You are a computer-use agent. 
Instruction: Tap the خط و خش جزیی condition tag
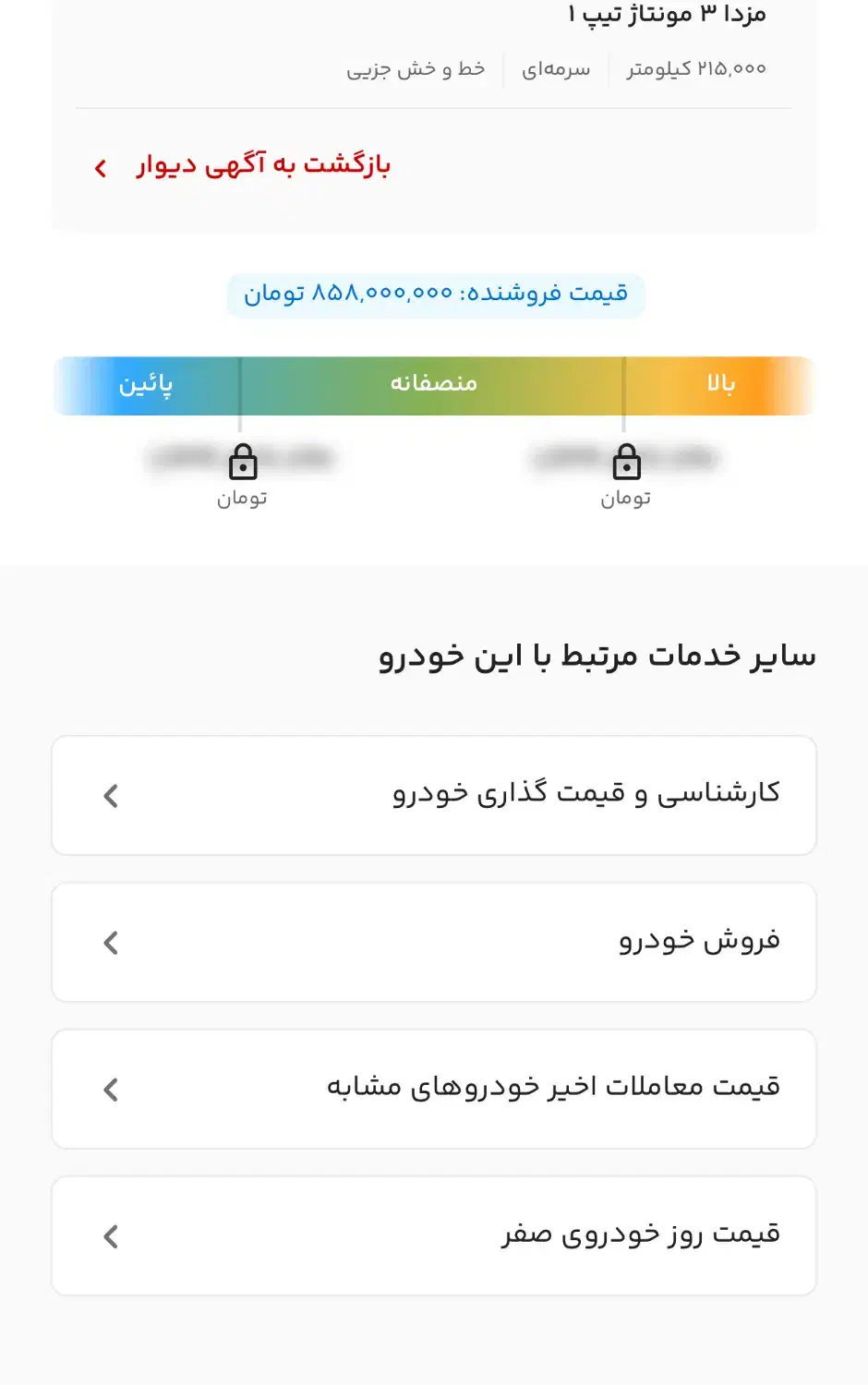tap(416, 69)
